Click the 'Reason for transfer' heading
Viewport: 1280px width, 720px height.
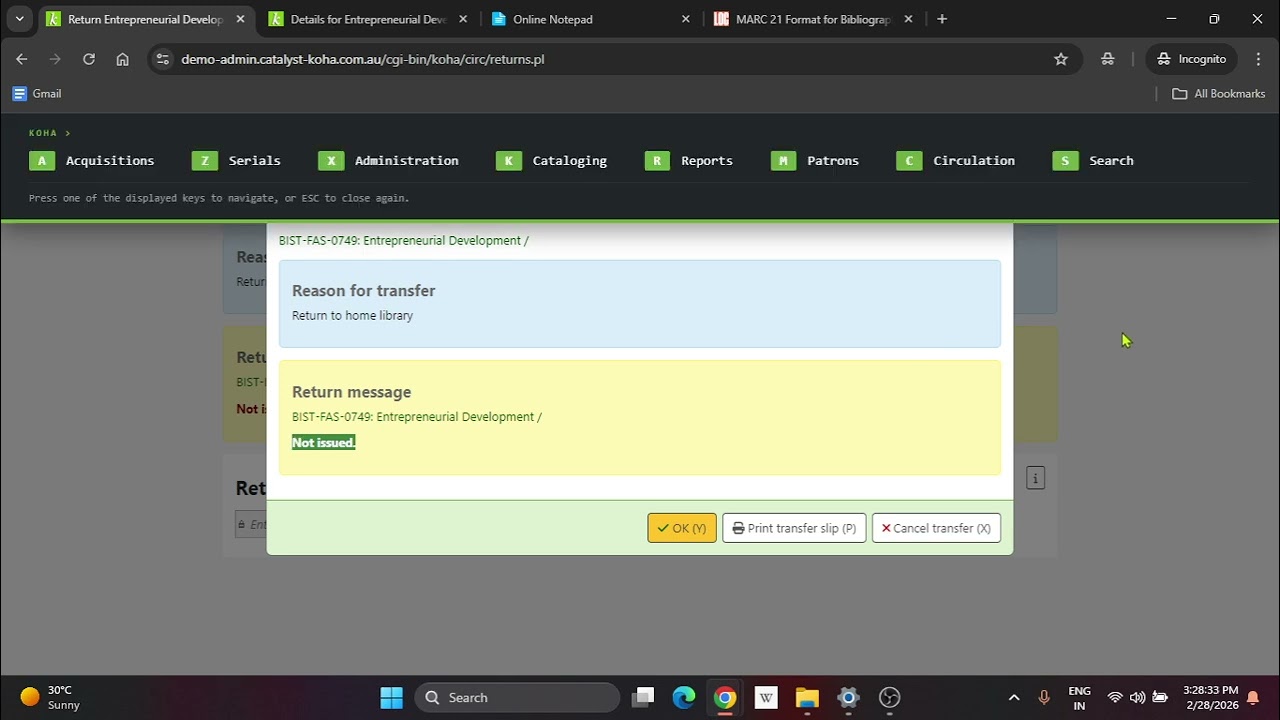point(363,290)
